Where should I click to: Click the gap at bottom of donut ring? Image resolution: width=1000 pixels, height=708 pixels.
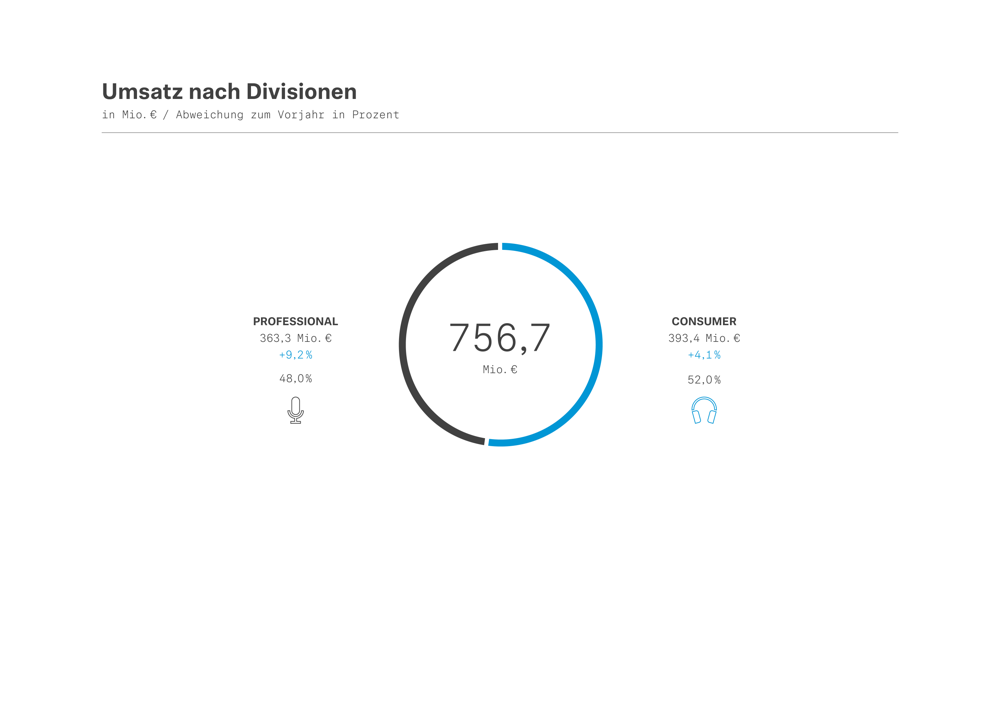(487, 441)
